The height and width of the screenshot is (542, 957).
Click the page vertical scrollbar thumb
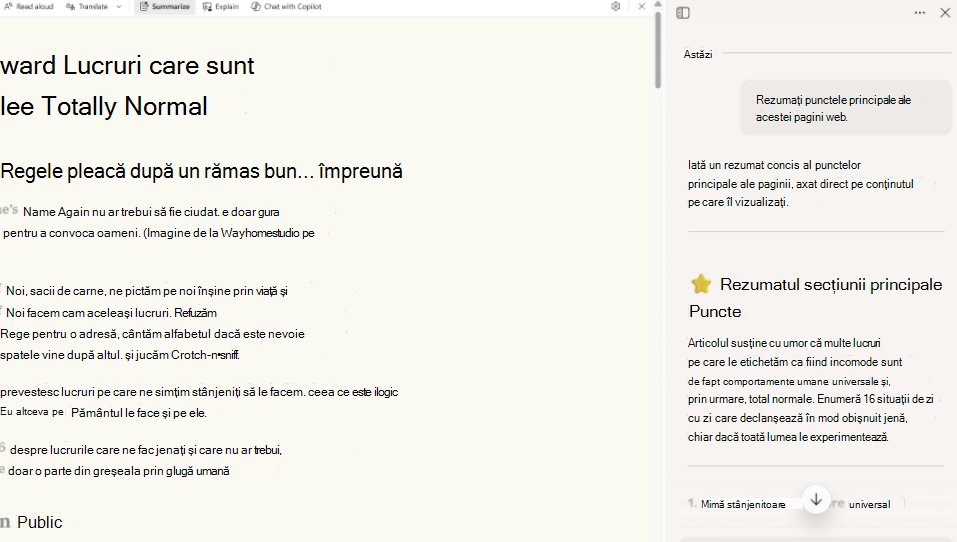(658, 50)
